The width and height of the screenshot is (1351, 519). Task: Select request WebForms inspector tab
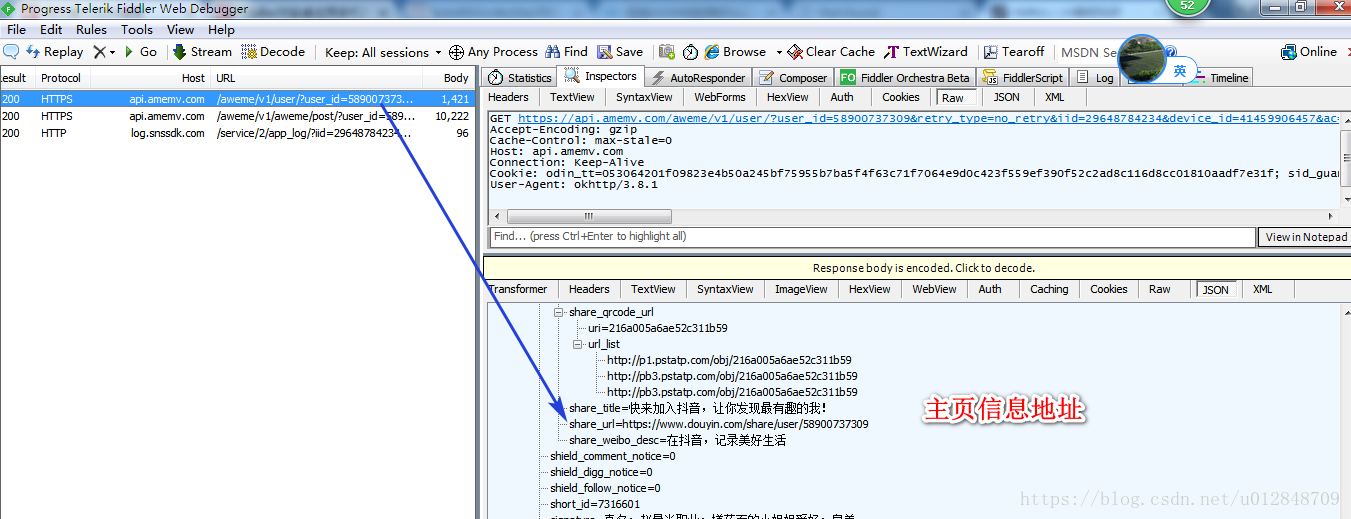[720, 97]
